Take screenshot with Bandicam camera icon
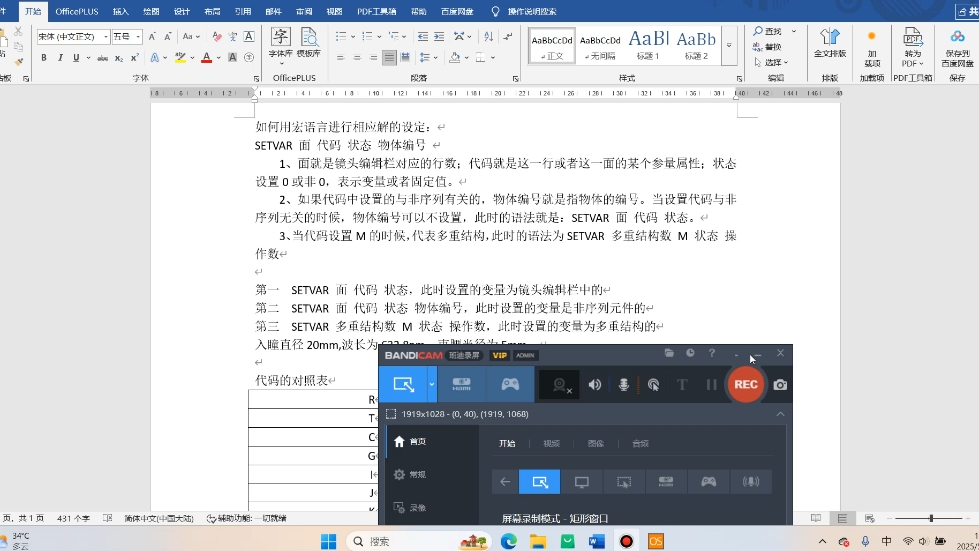The height and width of the screenshot is (551, 979). click(780, 384)
